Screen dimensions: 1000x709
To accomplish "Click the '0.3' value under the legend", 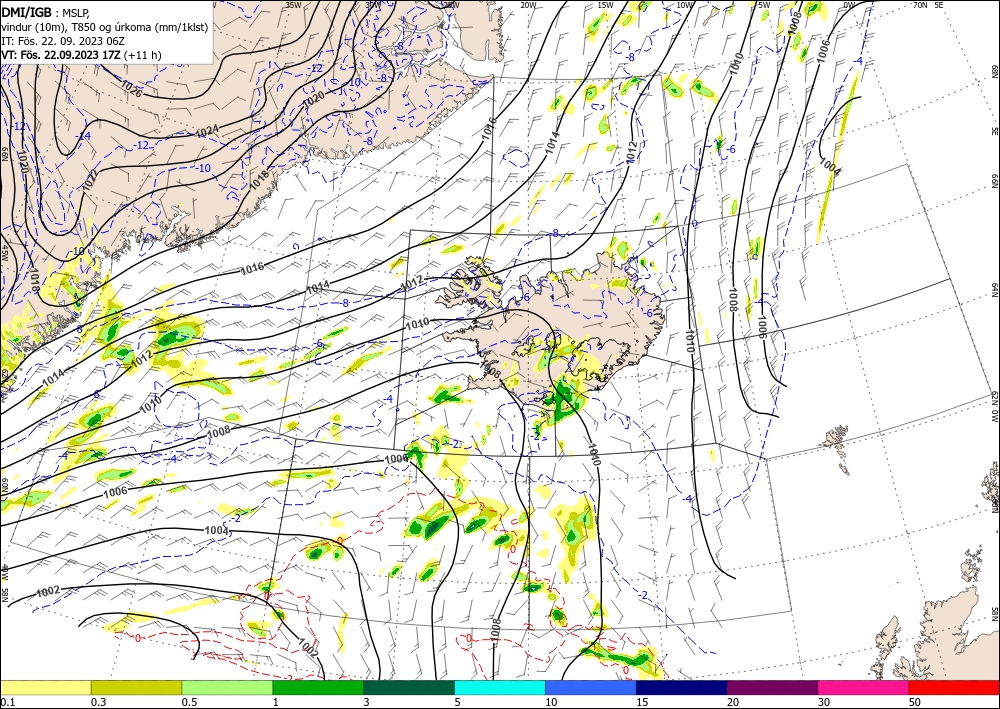I will 97,702.
